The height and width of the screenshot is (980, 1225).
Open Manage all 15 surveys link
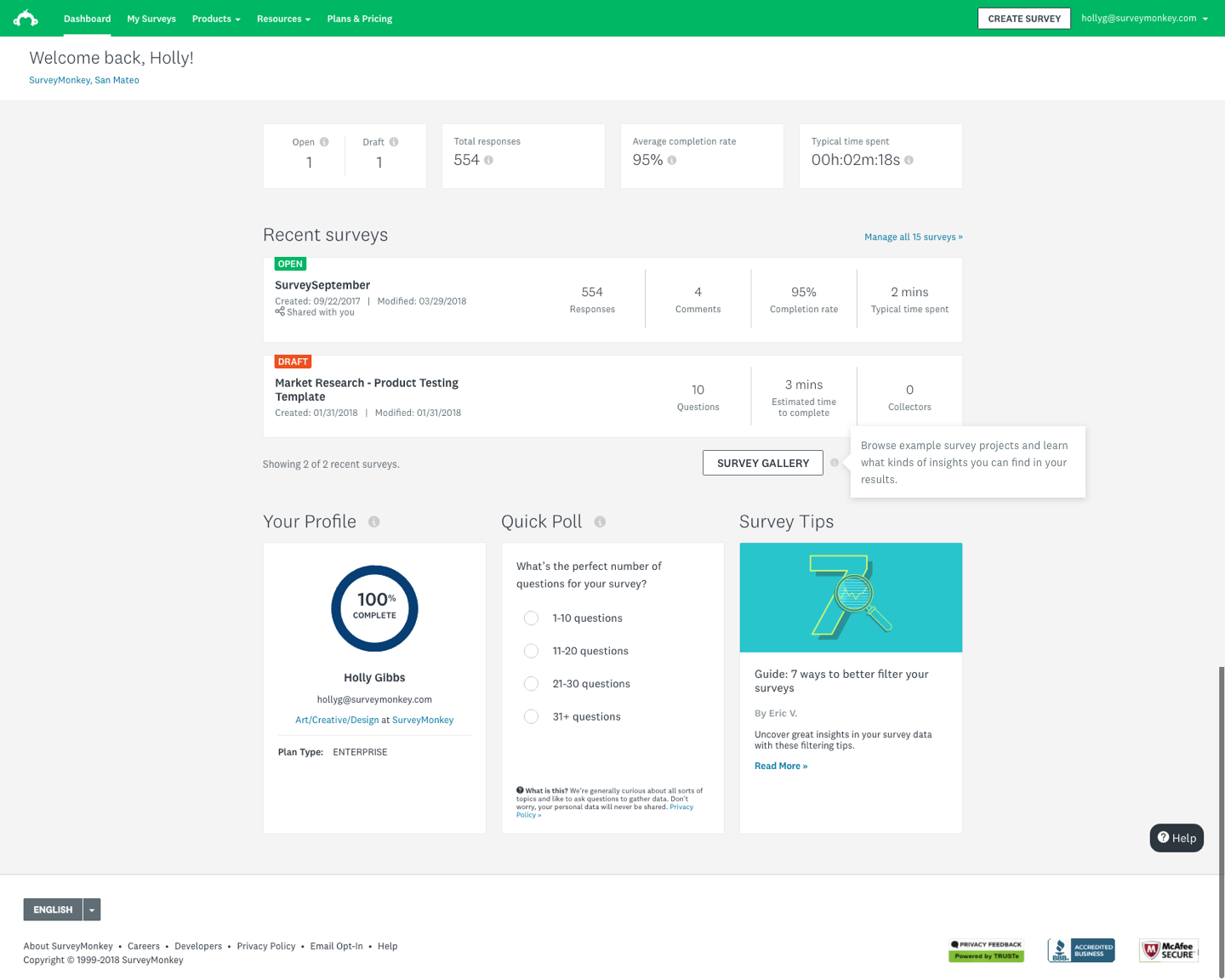click(x=914, y=237)
